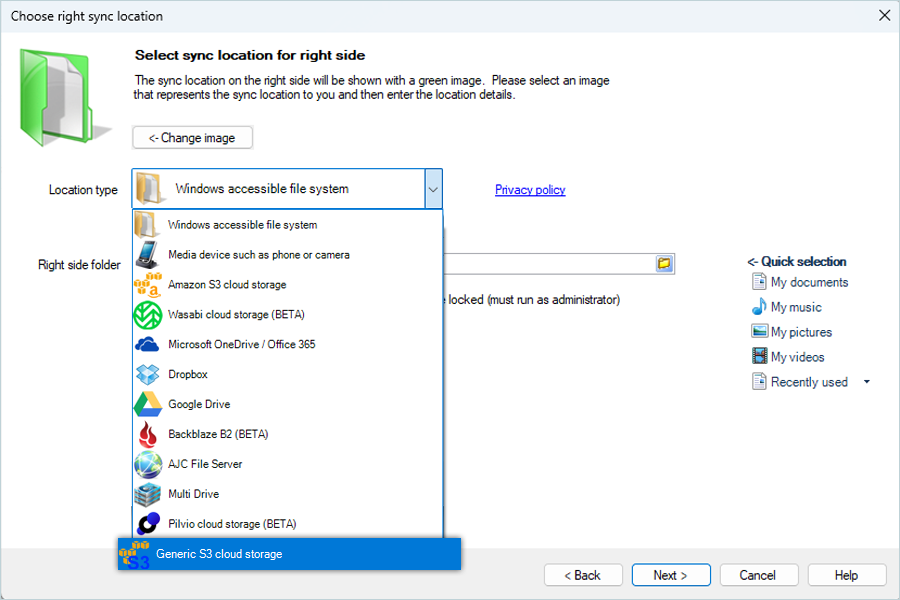The image size is (900, 600).
Task: Click the My videos film icon
Action: click(759, 356)
